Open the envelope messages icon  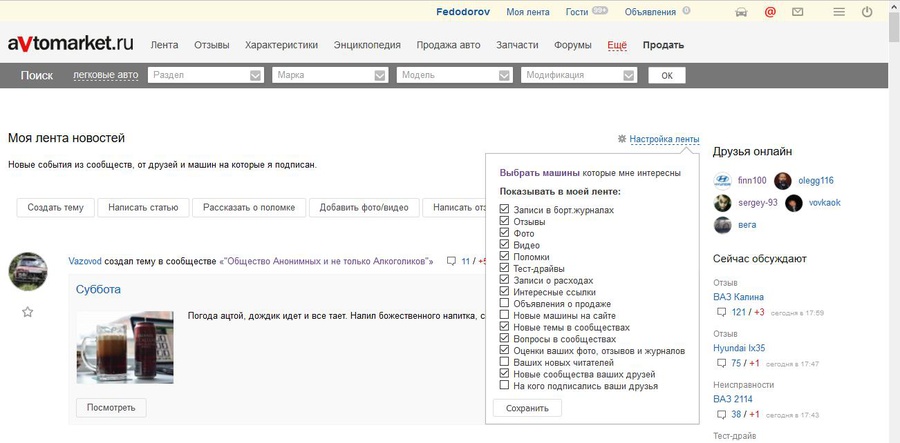coord(797,11)
